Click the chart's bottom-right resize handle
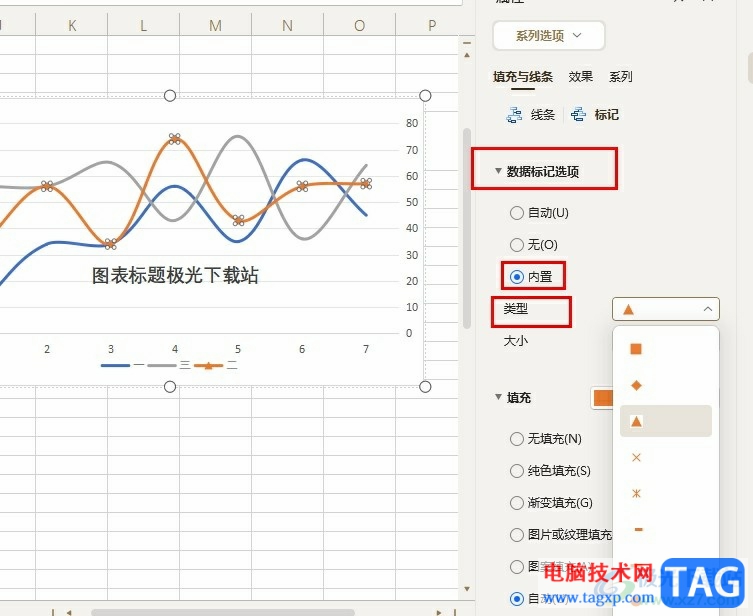 (x=425, y=387)
